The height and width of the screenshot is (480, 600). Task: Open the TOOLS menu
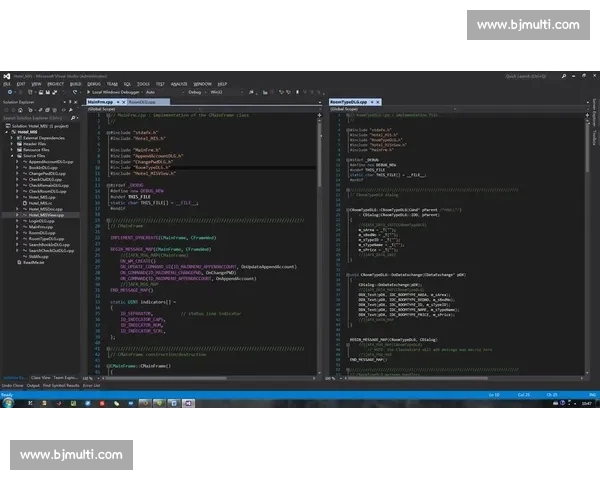point(143,84)
